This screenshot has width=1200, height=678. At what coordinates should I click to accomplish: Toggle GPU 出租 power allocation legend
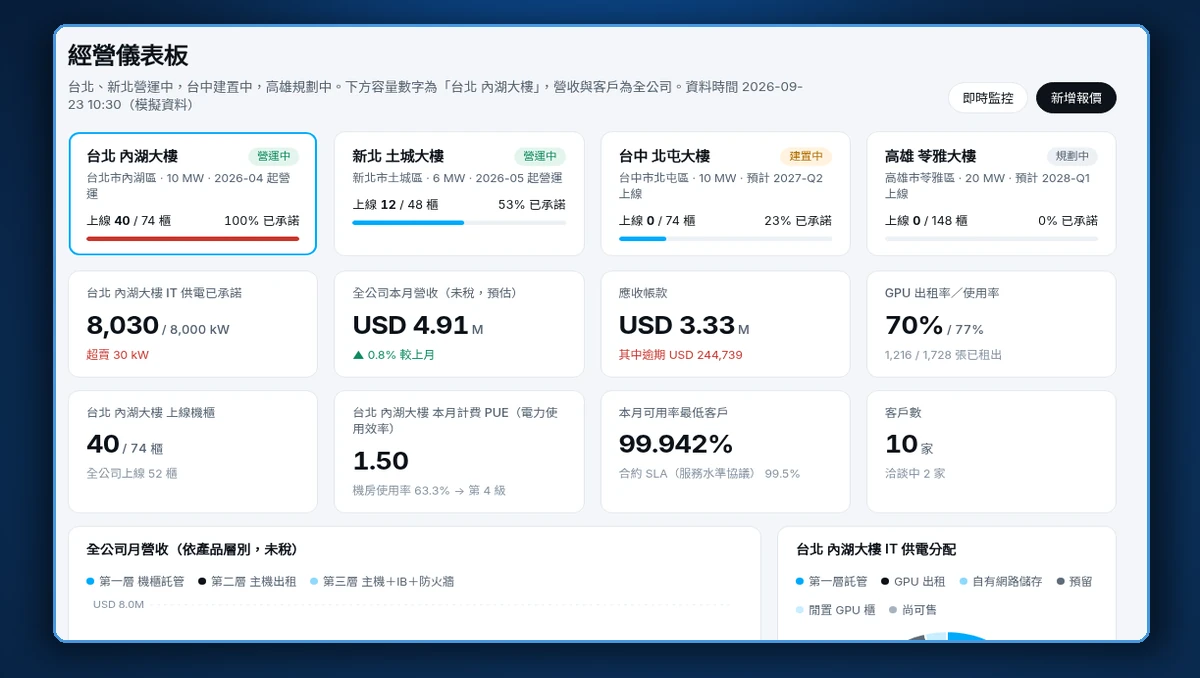click(x=913, y=581)
